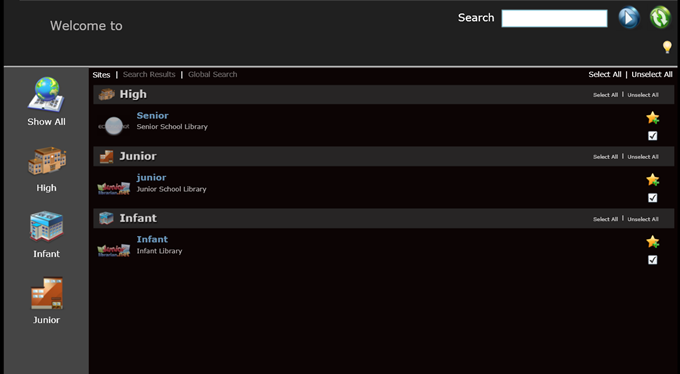Toggle the Infant Library checkbox

coord(652,260)
